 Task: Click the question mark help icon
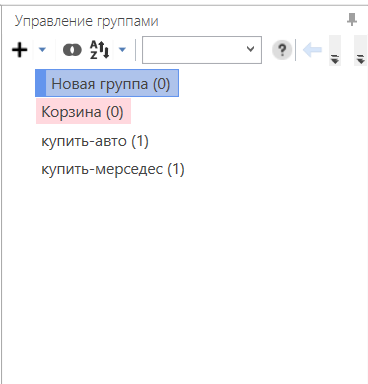click(282, 50)
